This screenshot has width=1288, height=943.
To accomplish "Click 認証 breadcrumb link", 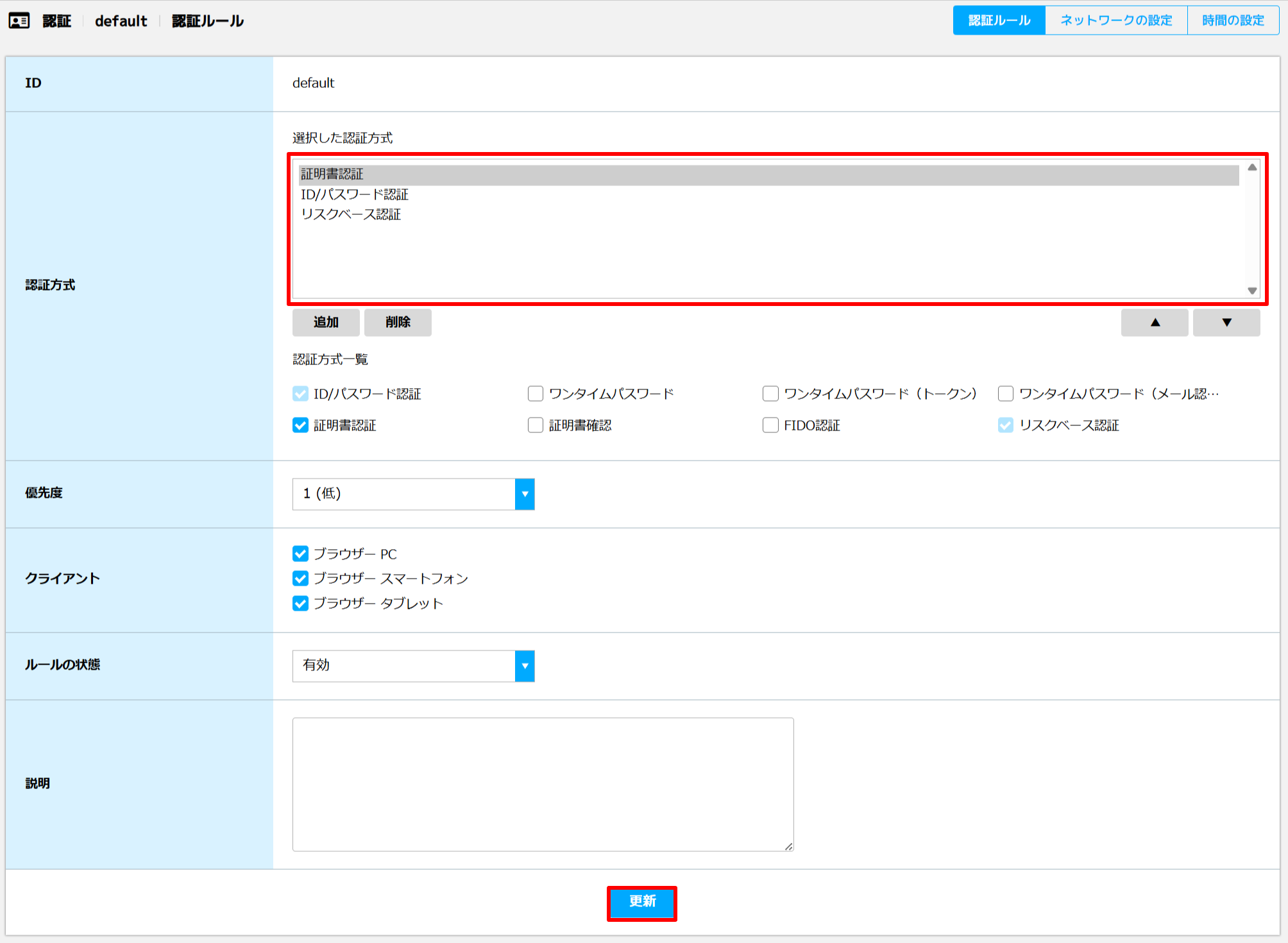I will [56, 21].
